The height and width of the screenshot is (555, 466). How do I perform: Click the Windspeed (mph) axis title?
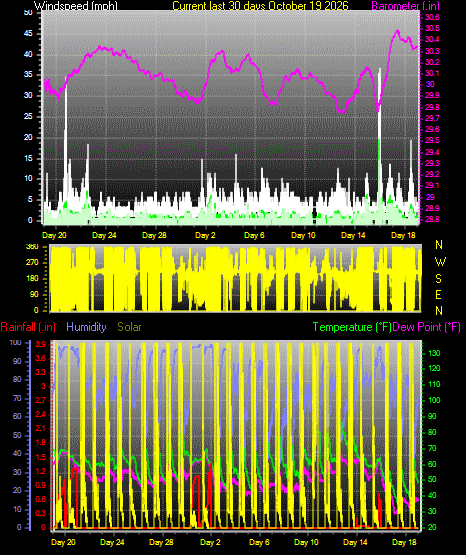pyautogui.click(x=75, y=6)
